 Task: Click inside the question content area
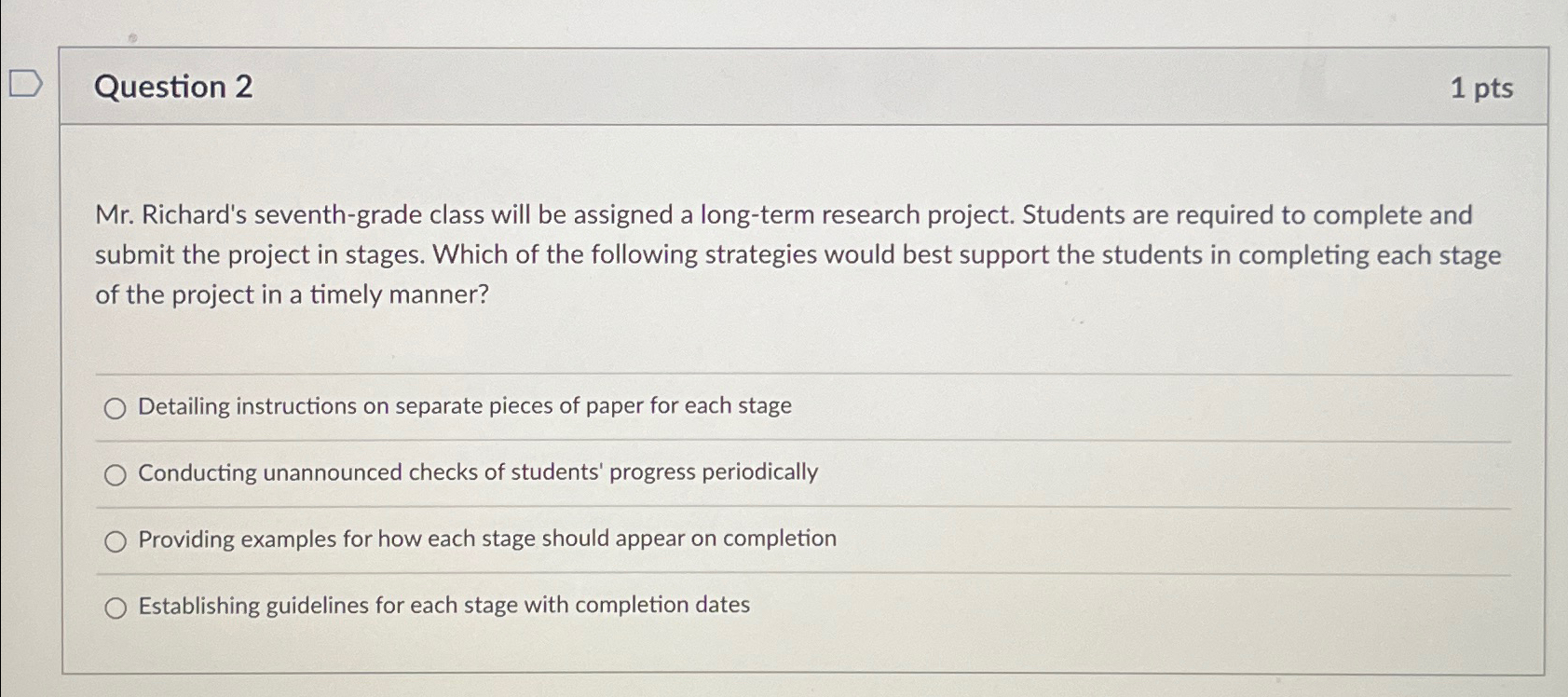783,335
